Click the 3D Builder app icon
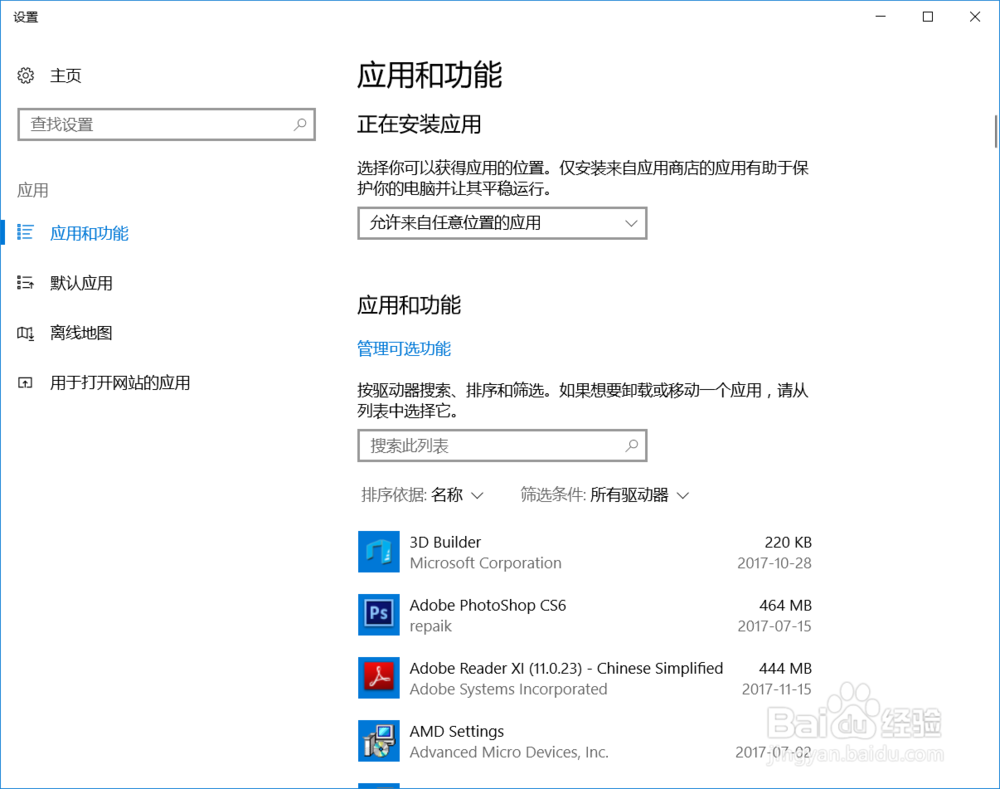 coord(379,552)
